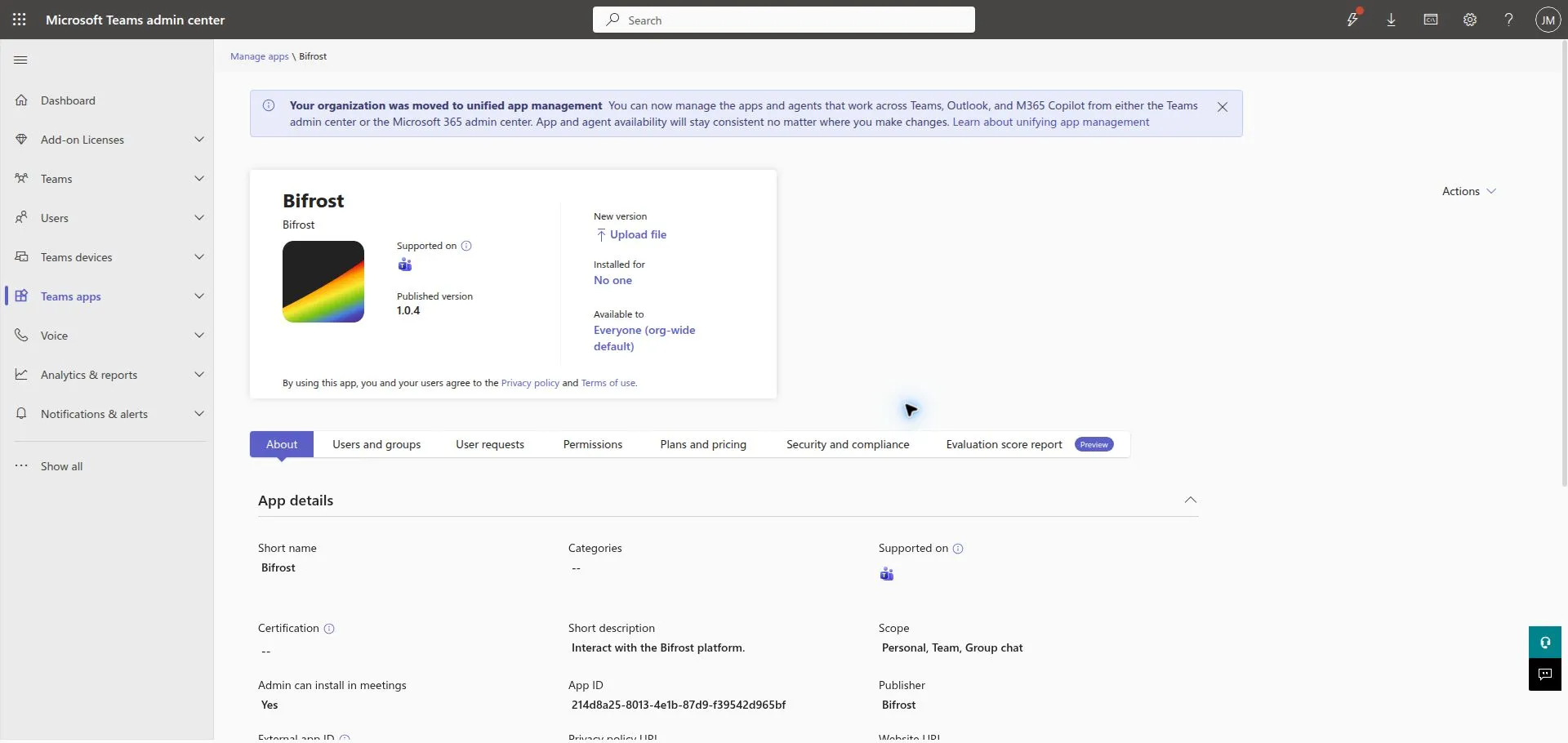The width and height of the screenshot is (1568, 743).
Task: Click info icon next to Supported on in App details
Action: pos(958,549)
